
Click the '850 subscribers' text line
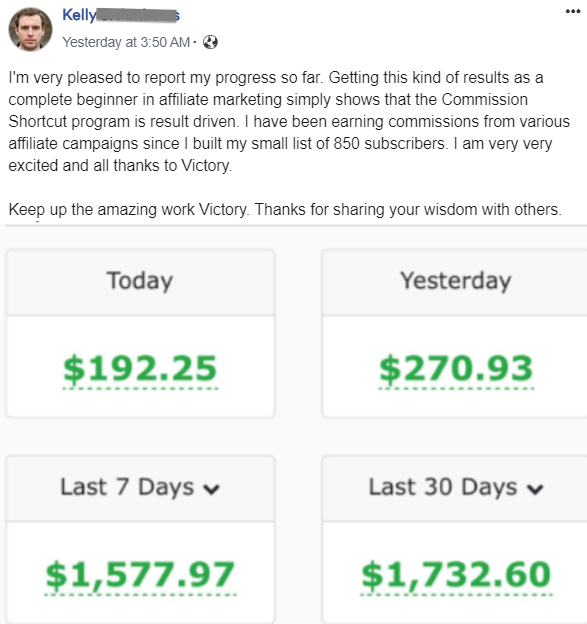pyautogui.click(x=280, y=144)
